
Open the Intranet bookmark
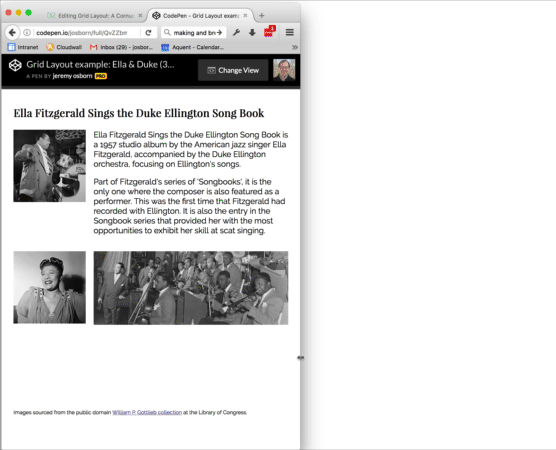[23, 47]
